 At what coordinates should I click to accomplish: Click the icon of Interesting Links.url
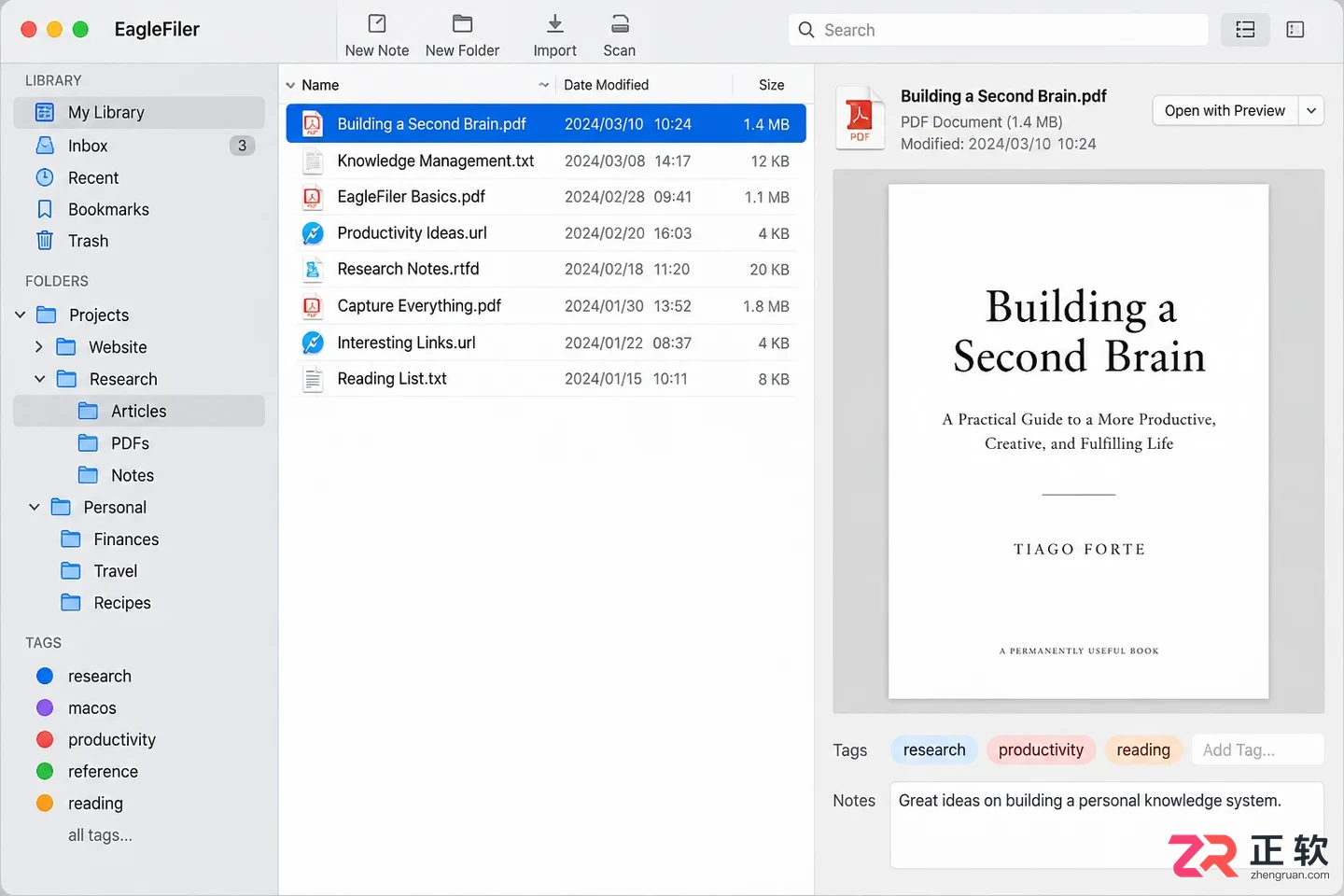(313, 343)
